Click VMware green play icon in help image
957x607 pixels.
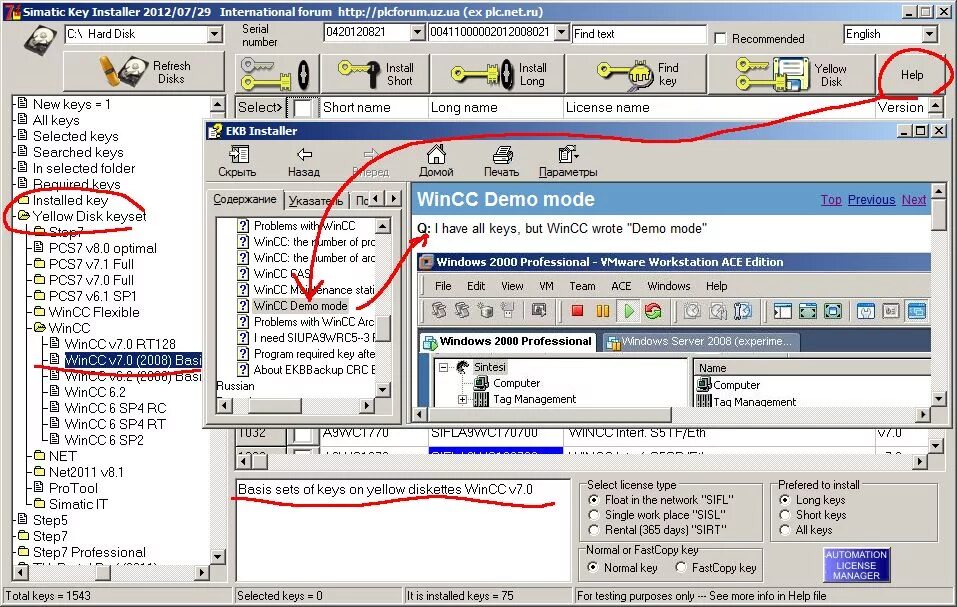tap(629, 311)
